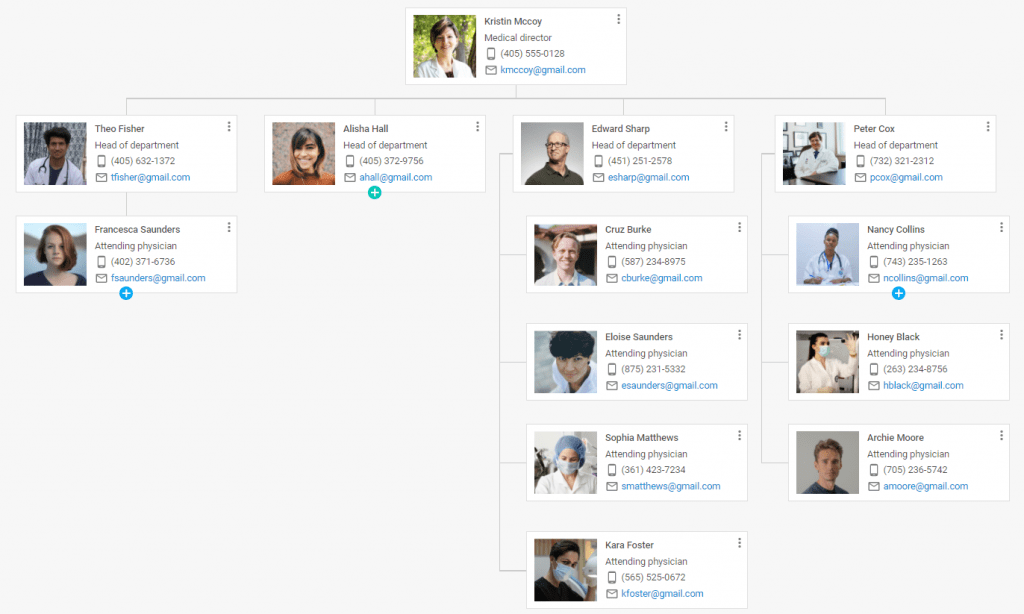This screenshot has width=1024, height=614.
Task: Expand hidden subordinates under Alisha Hall
Action: point(375,192)
